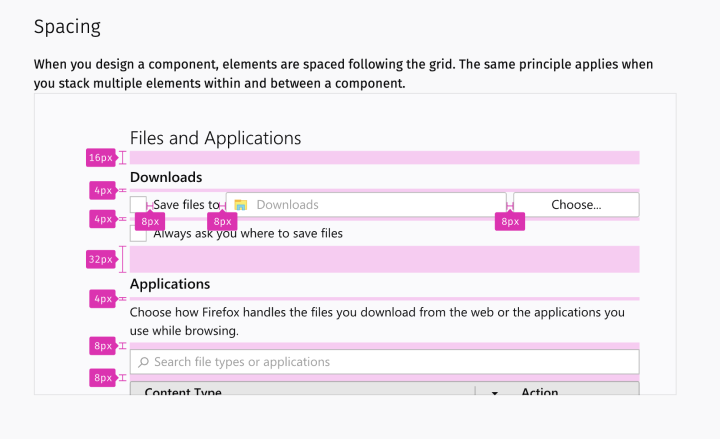Select the Downloads section heading

click(166, 177)
